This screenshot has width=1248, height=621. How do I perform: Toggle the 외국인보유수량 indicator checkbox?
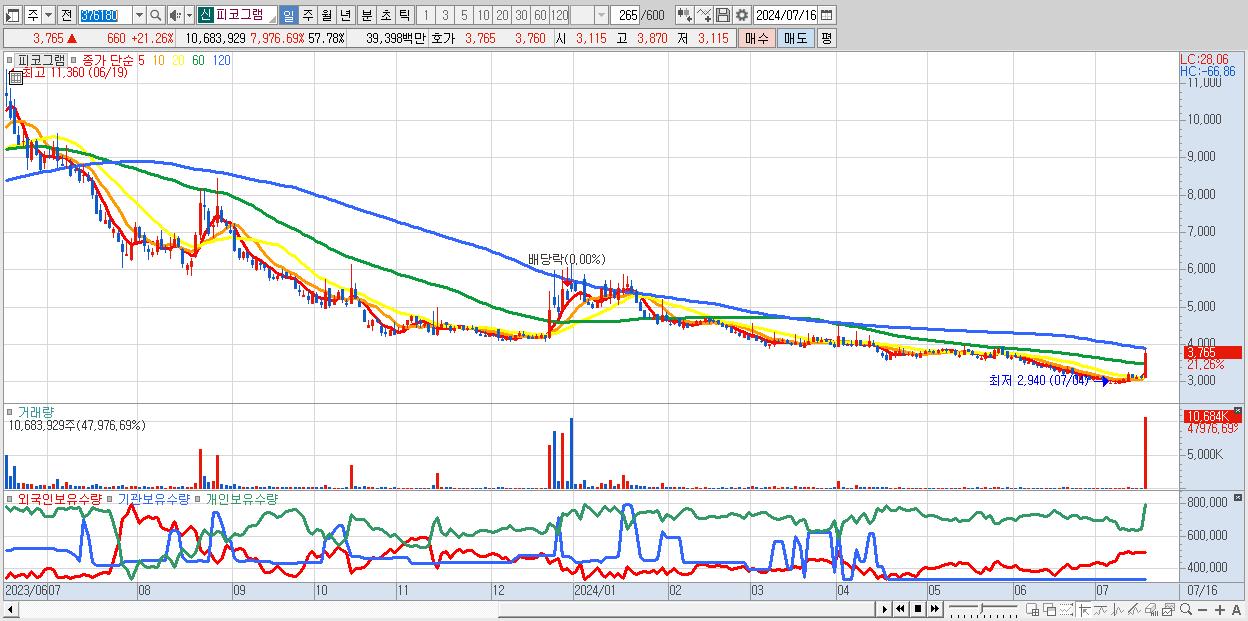pyautogui.click(x=11, y=498)
